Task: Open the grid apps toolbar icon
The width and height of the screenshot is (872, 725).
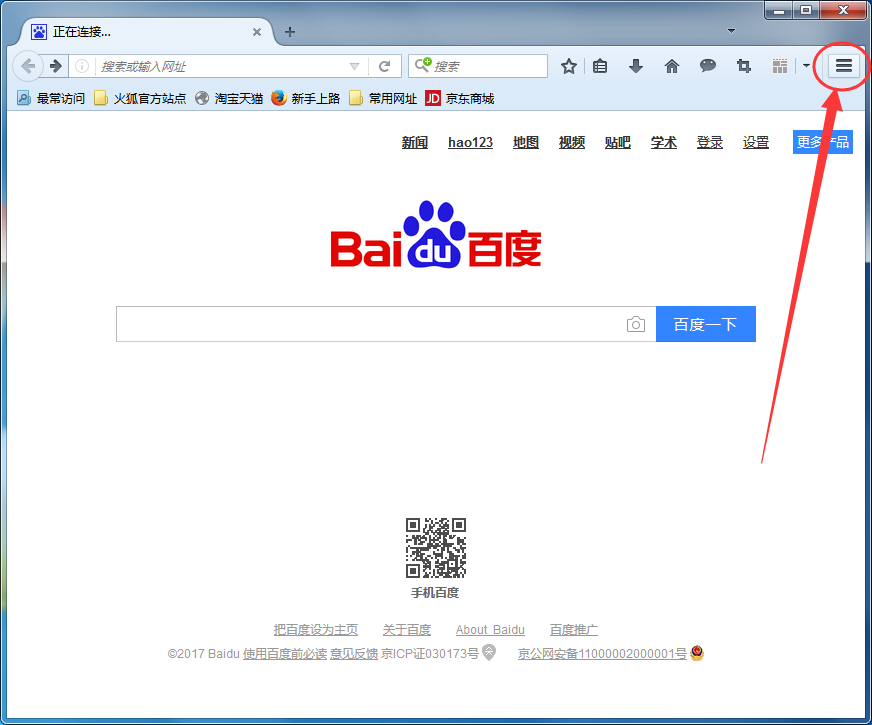Action: (x=780, y=67)
